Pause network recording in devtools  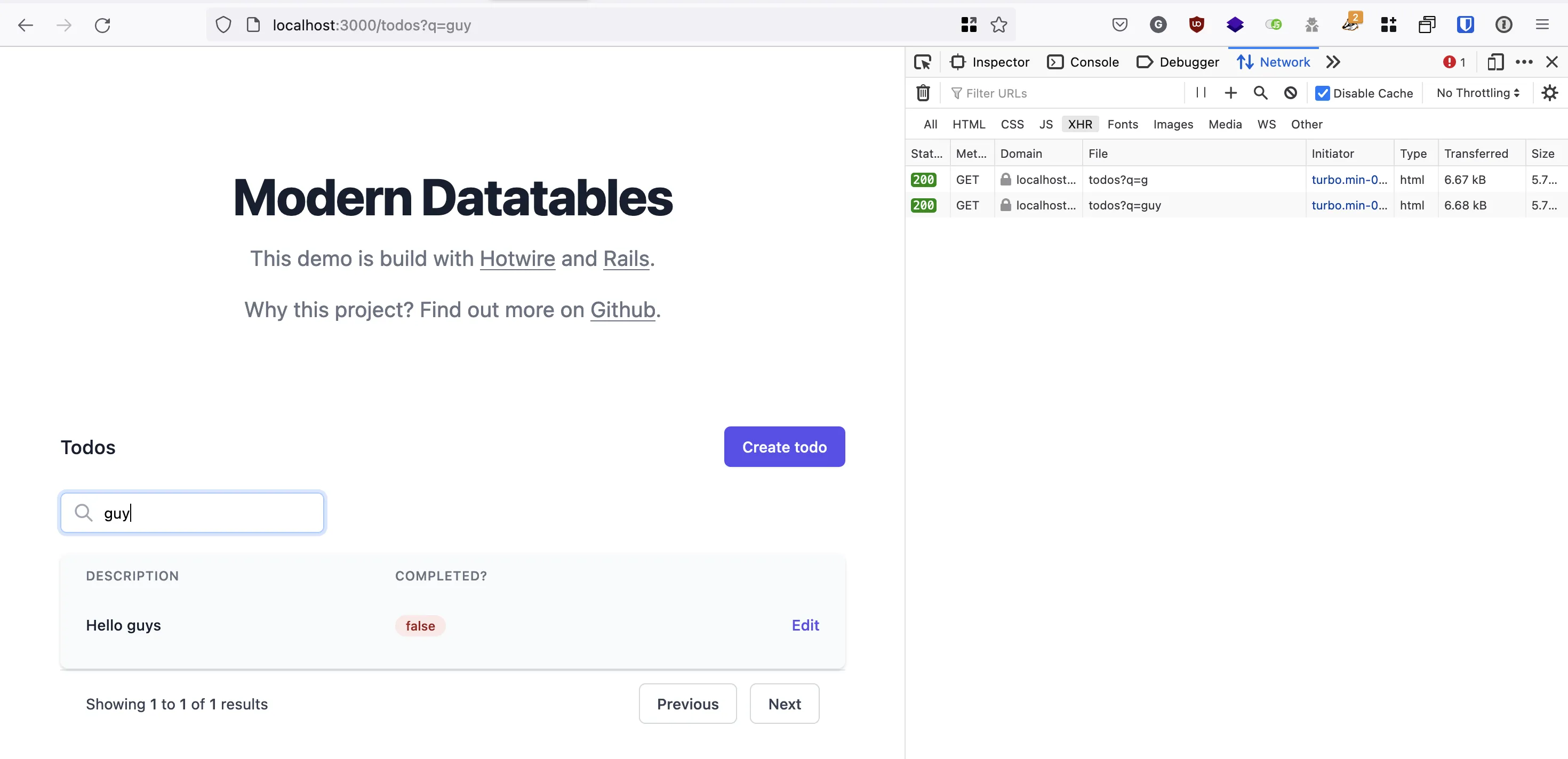(1201, 92)
